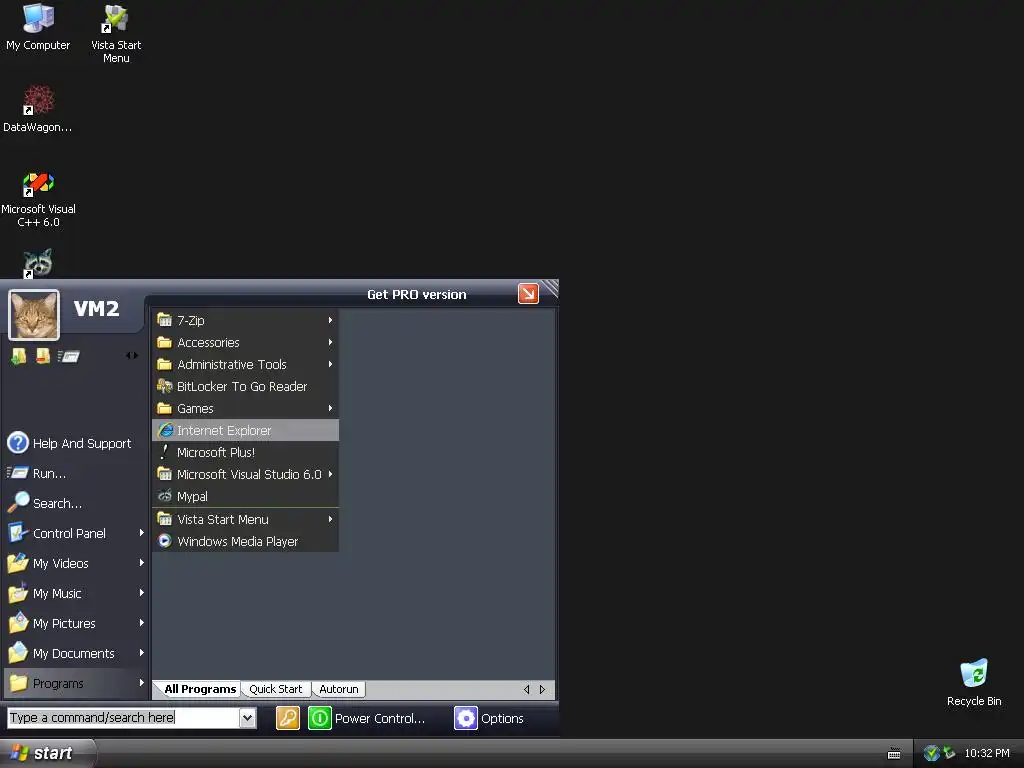Screen dimensions: 1024x768
Task: Click the remove-item red icon under avatar
Action: click(x=43, y=356)
